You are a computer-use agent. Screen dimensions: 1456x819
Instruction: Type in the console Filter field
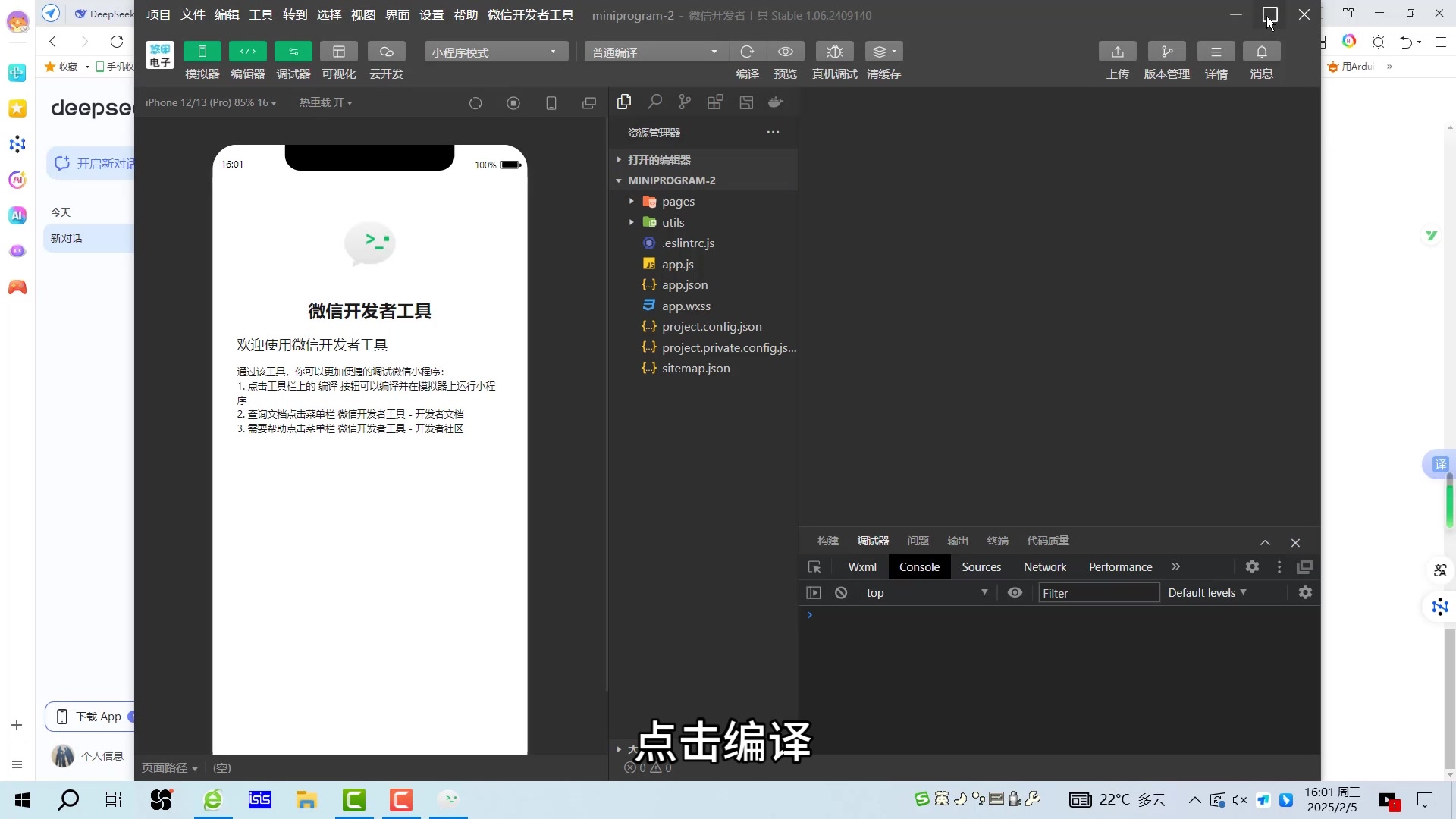(x=1098, y=592)
